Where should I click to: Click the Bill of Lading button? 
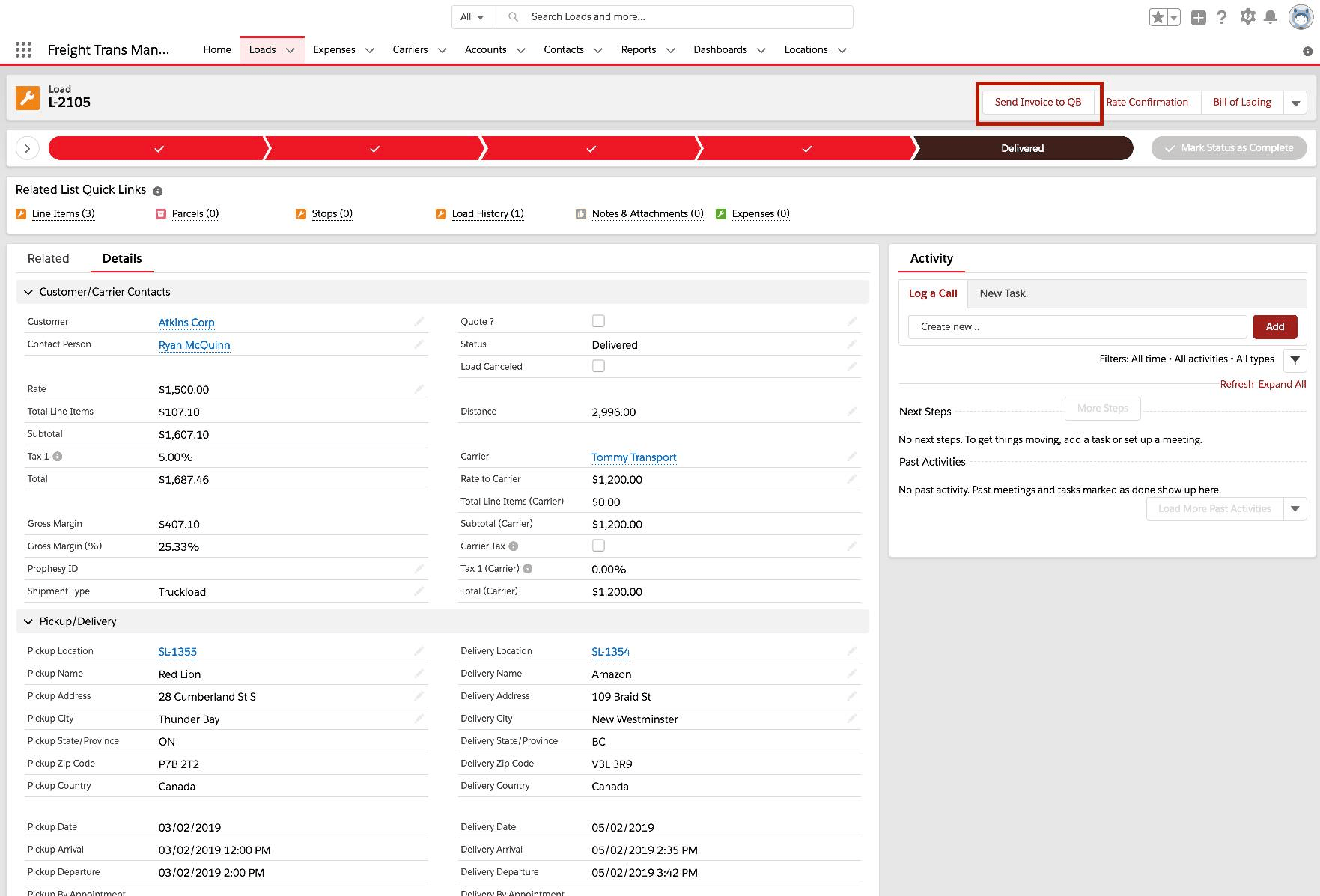pos(1242,103)
